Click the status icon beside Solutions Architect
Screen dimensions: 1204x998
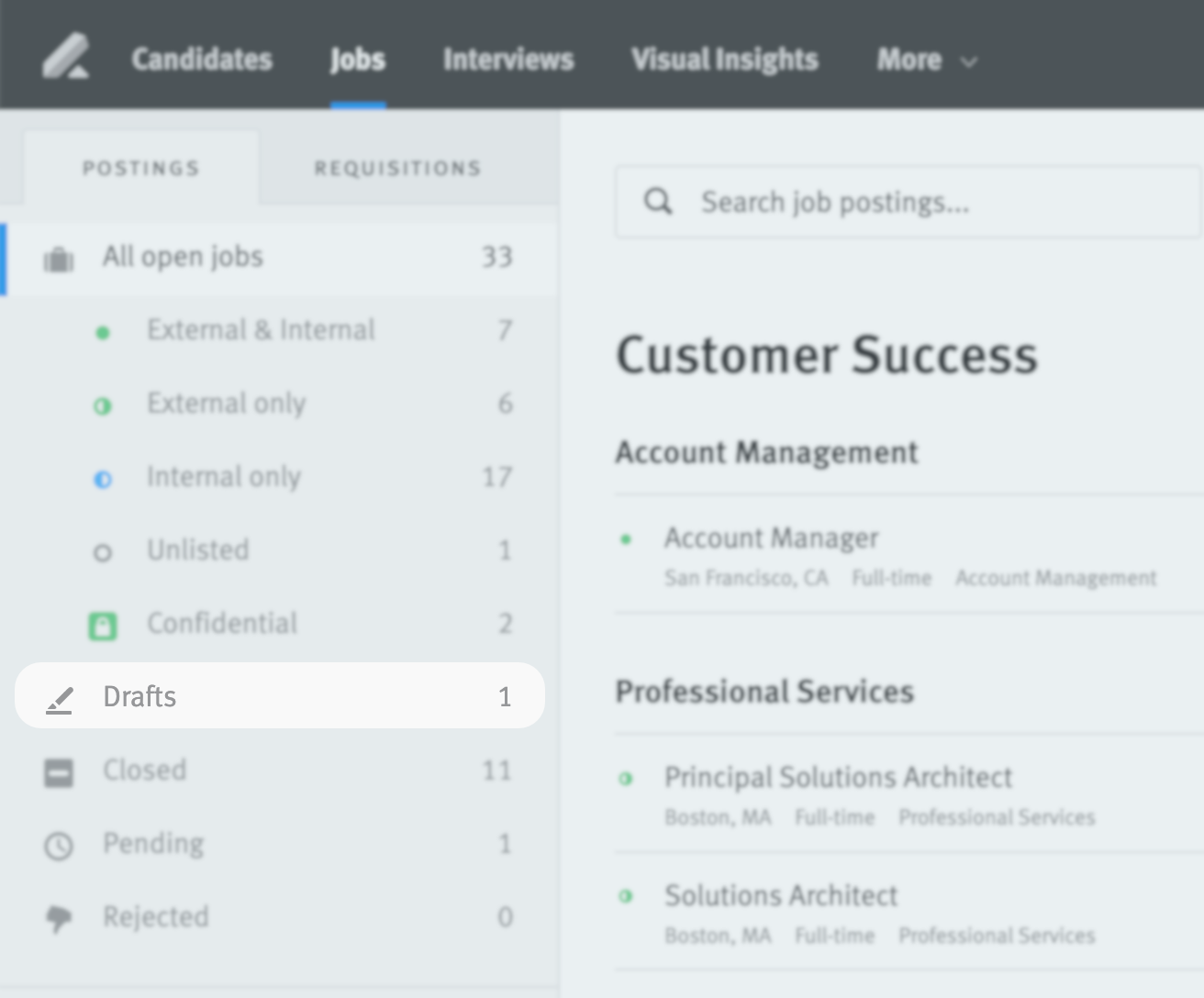point(626,896)
